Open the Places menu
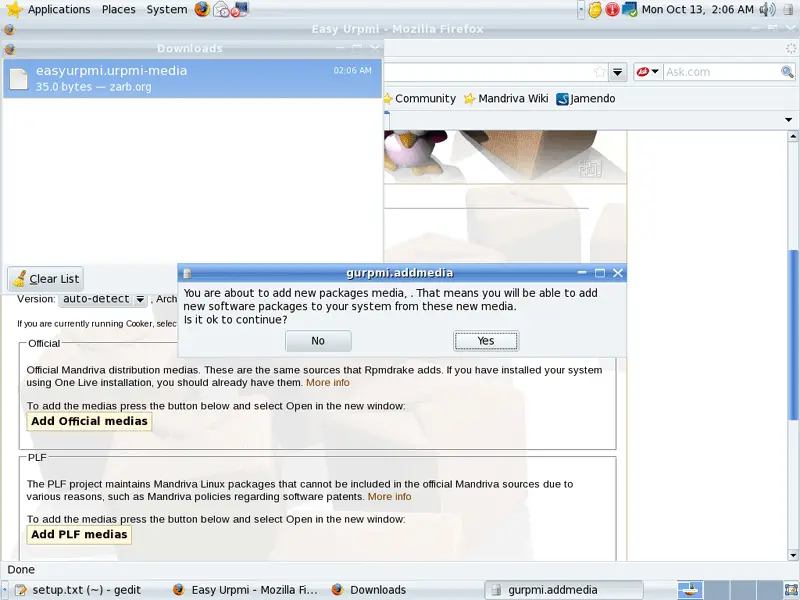The image size is (800, 600). (118, 9)
